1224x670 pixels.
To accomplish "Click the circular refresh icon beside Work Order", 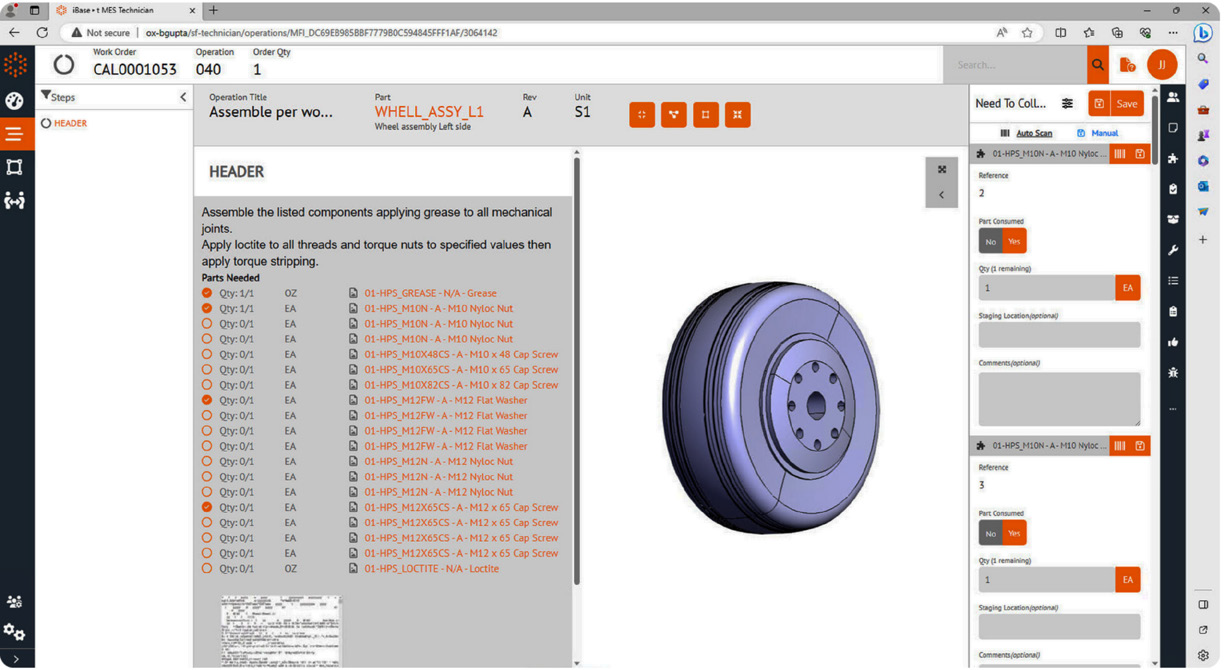I will click(64, 65).
